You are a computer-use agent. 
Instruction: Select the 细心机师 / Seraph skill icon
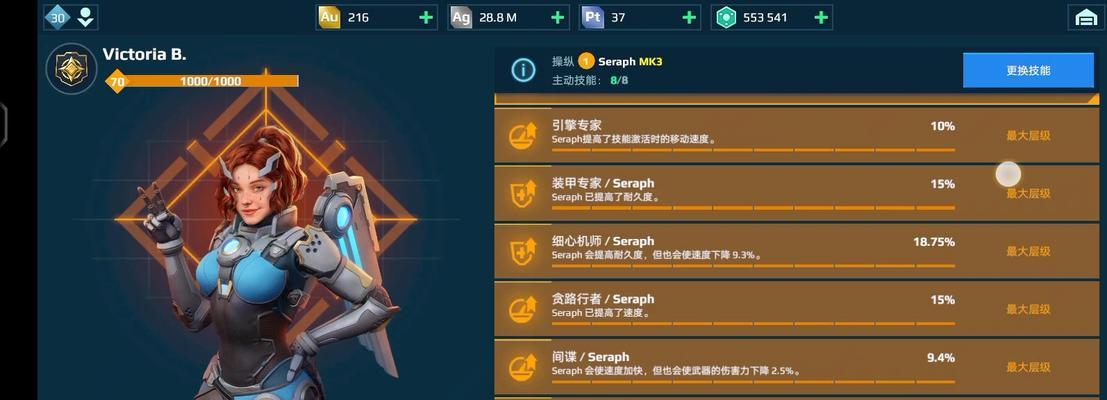click(522, 251)
